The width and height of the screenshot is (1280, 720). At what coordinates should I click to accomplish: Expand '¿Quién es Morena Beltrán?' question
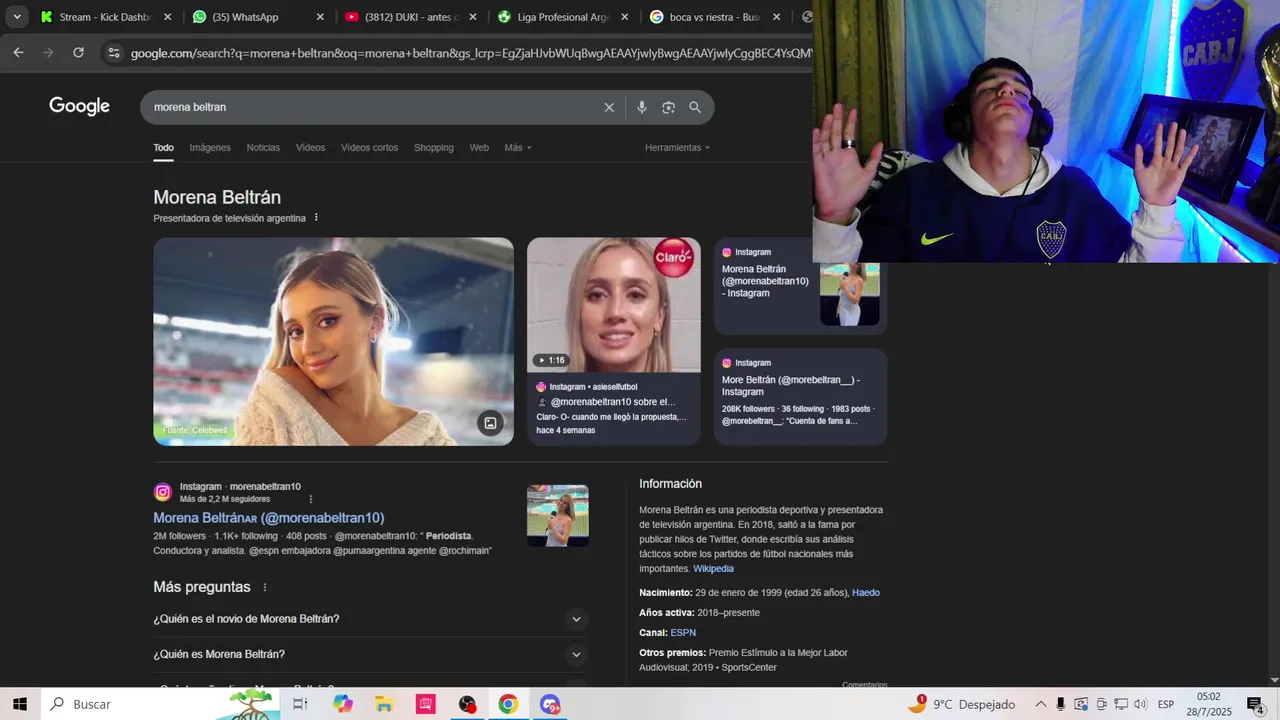(x=370, y=654)
